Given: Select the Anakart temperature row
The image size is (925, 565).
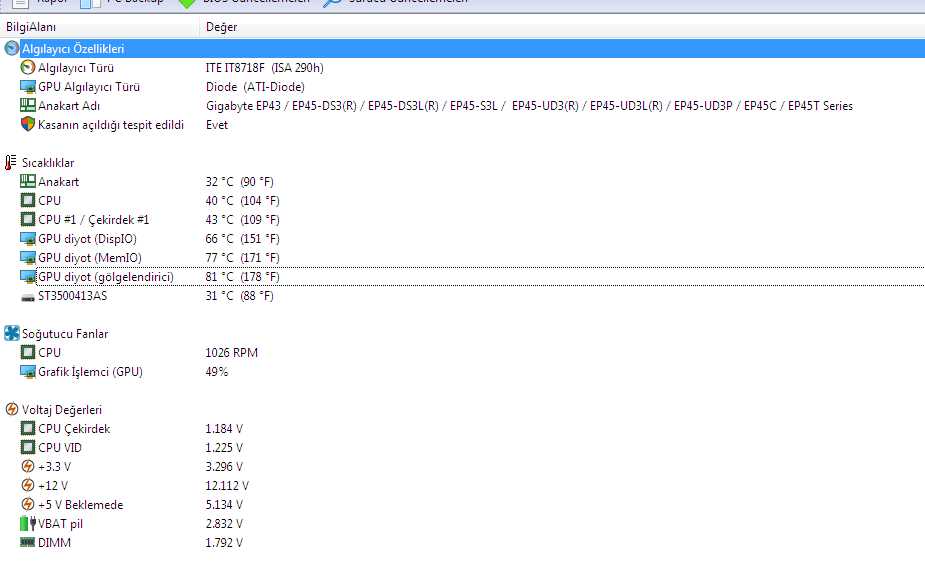Looking at the screenshot, I should [58, 182].
